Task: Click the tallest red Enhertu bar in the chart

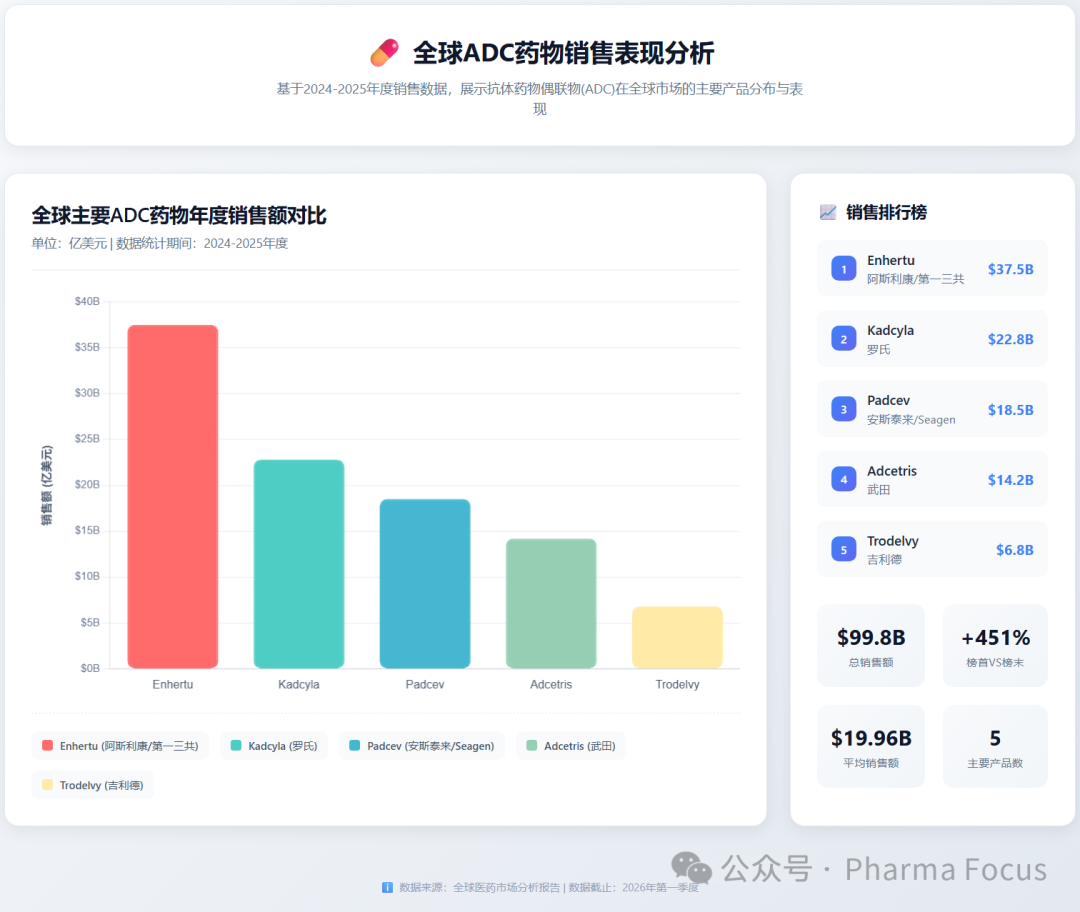Action: pyautogui.click(x=172, y=495)
